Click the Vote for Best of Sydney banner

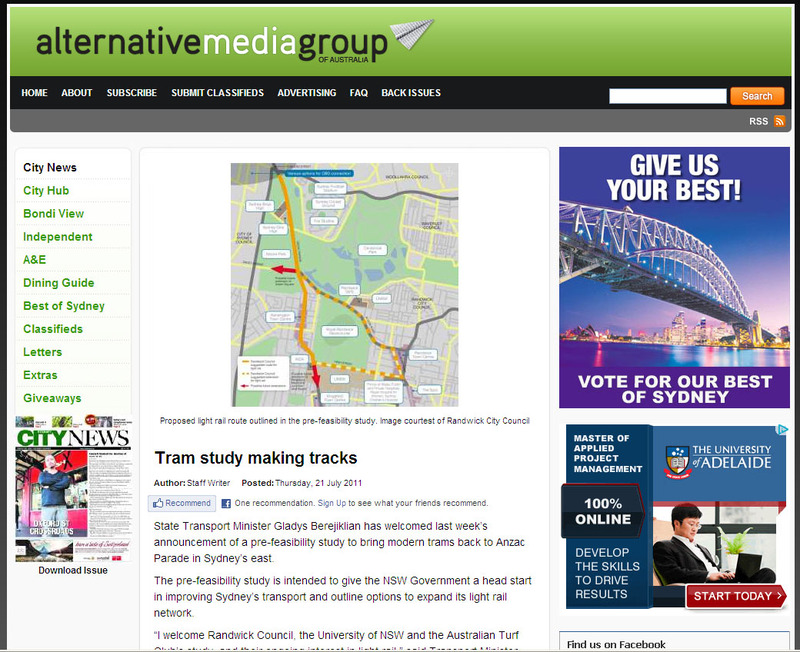674,277
